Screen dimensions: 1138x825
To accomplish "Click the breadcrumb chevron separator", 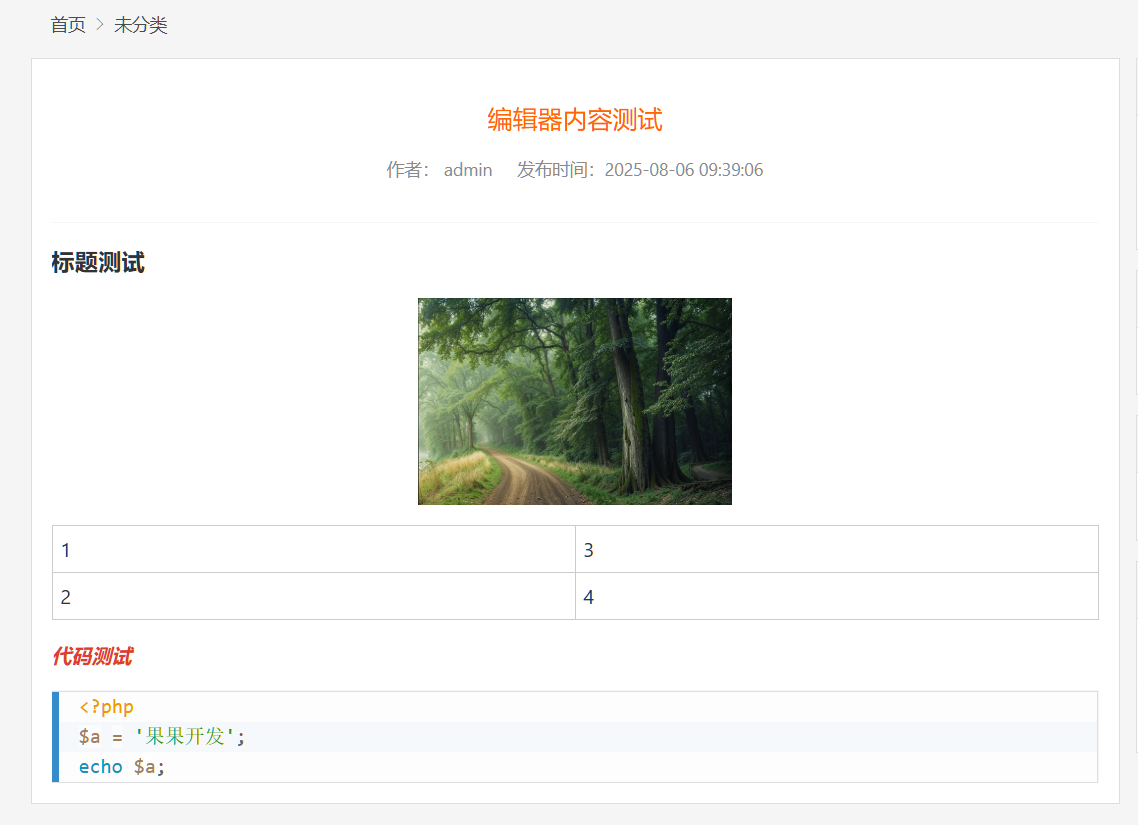I will coord(100,25).
